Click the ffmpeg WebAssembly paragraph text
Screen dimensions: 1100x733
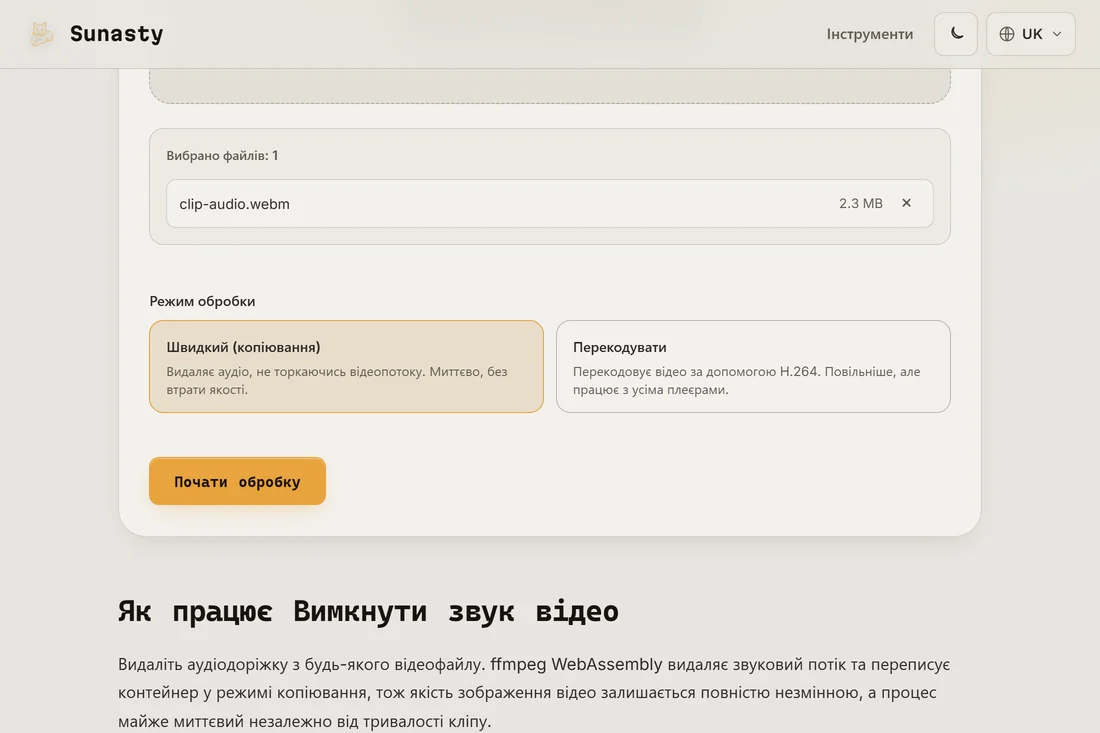(534, 692)
